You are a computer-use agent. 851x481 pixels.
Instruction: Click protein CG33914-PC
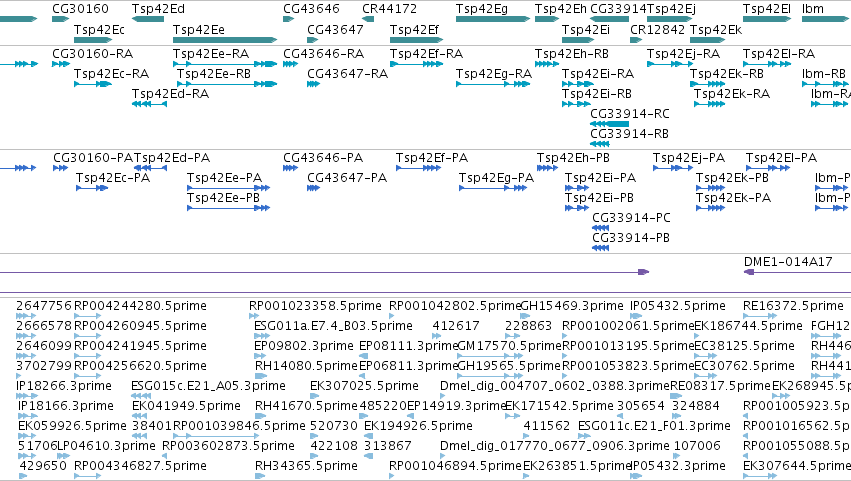click(x=631, y=218)
